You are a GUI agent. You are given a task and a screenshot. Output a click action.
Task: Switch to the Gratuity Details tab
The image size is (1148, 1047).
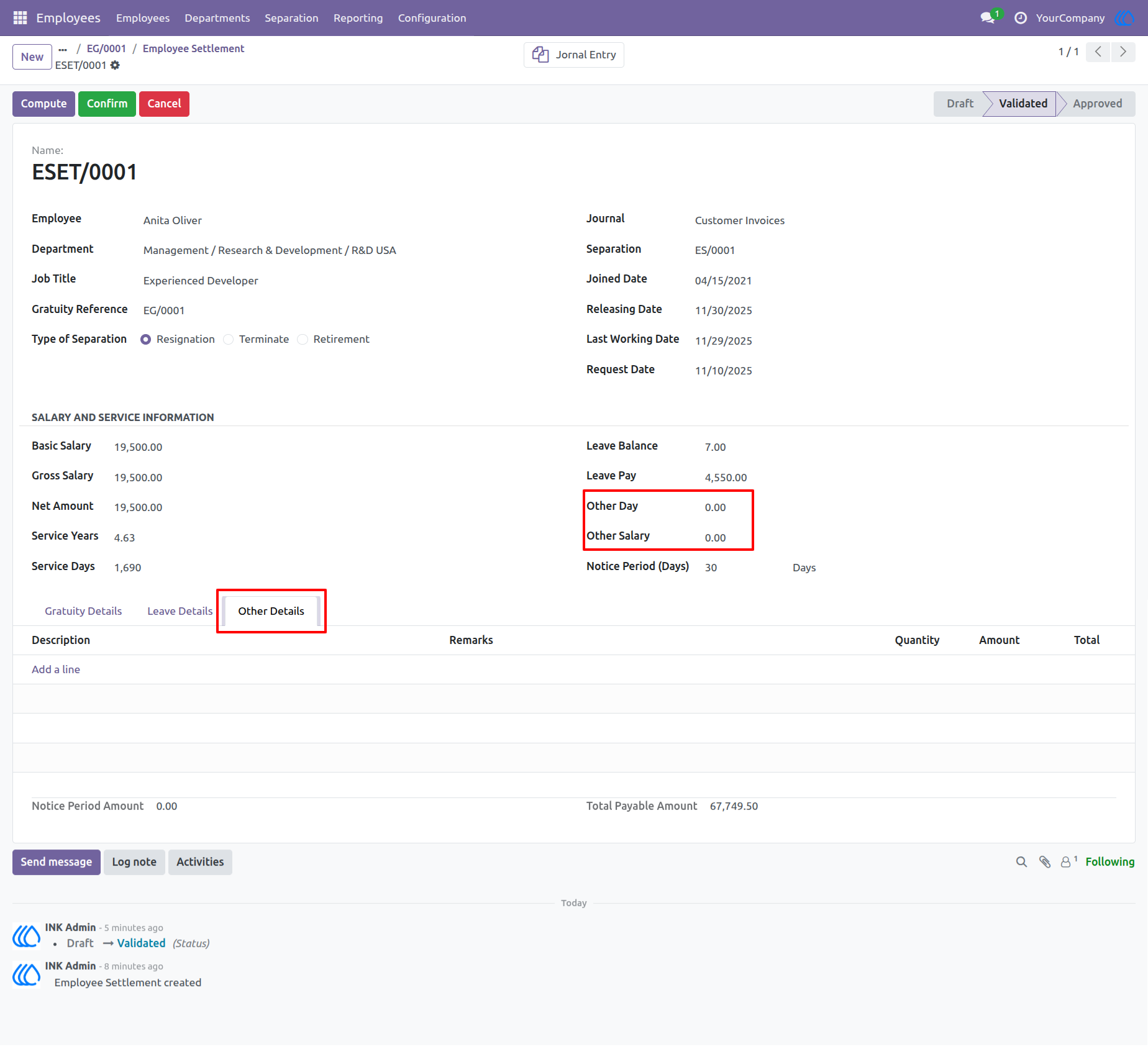coord(83,611)
